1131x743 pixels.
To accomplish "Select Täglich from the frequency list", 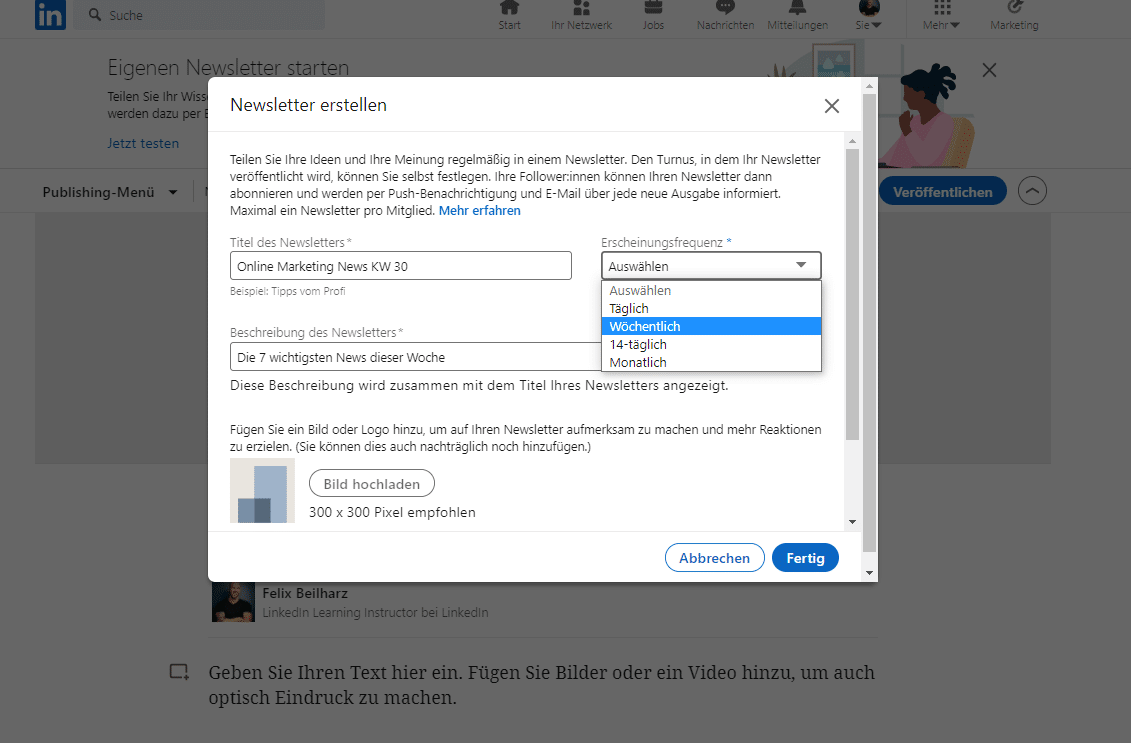I will (x=711, y=308).
